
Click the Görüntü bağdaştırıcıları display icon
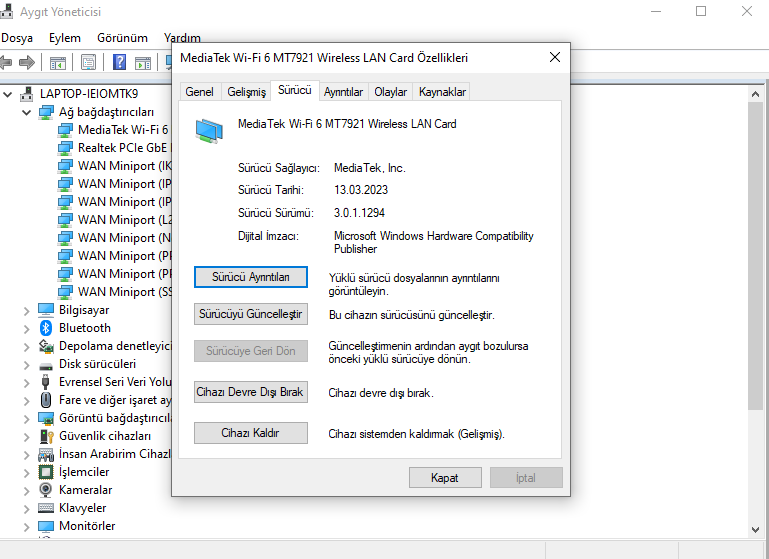click(x=46, y=418)
